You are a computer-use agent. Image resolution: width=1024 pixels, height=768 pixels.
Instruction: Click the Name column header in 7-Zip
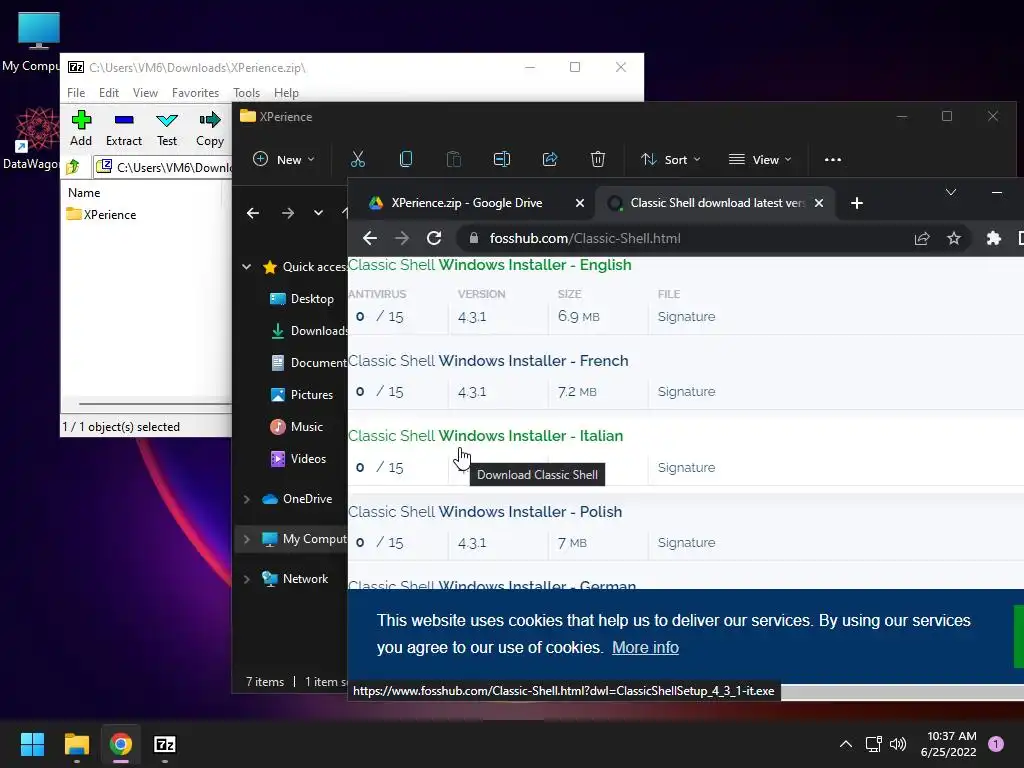coord(84,193)
